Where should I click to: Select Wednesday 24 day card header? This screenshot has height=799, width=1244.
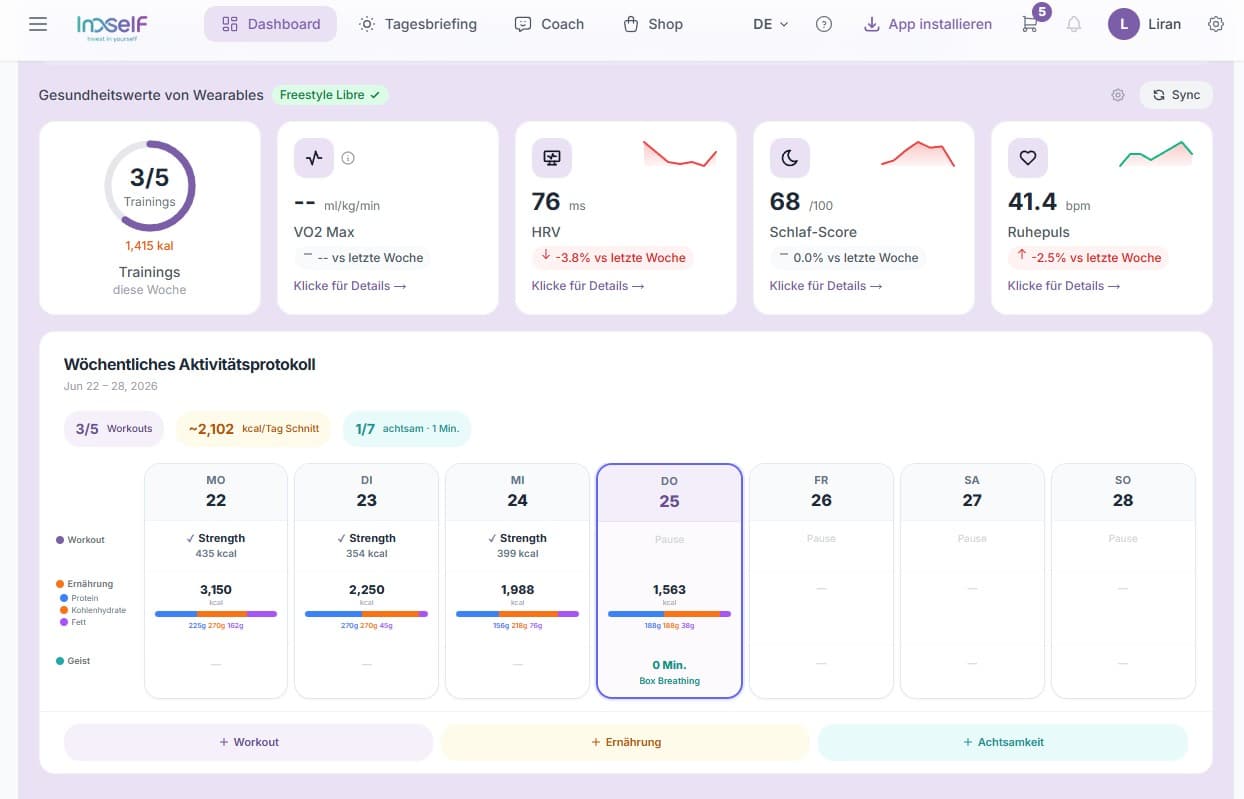pos(517,492)
